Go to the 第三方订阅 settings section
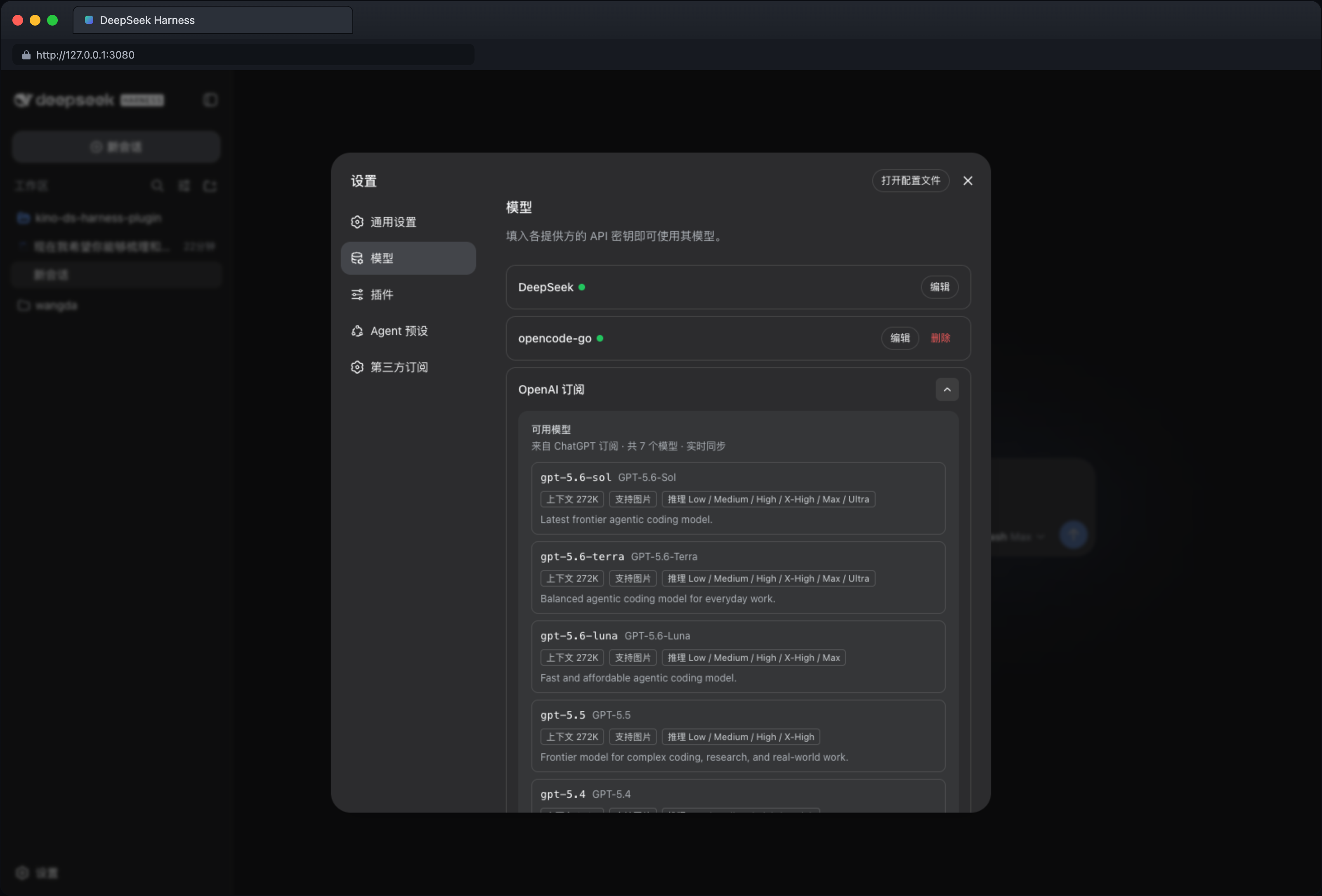1322x896 pixels. 408,368
